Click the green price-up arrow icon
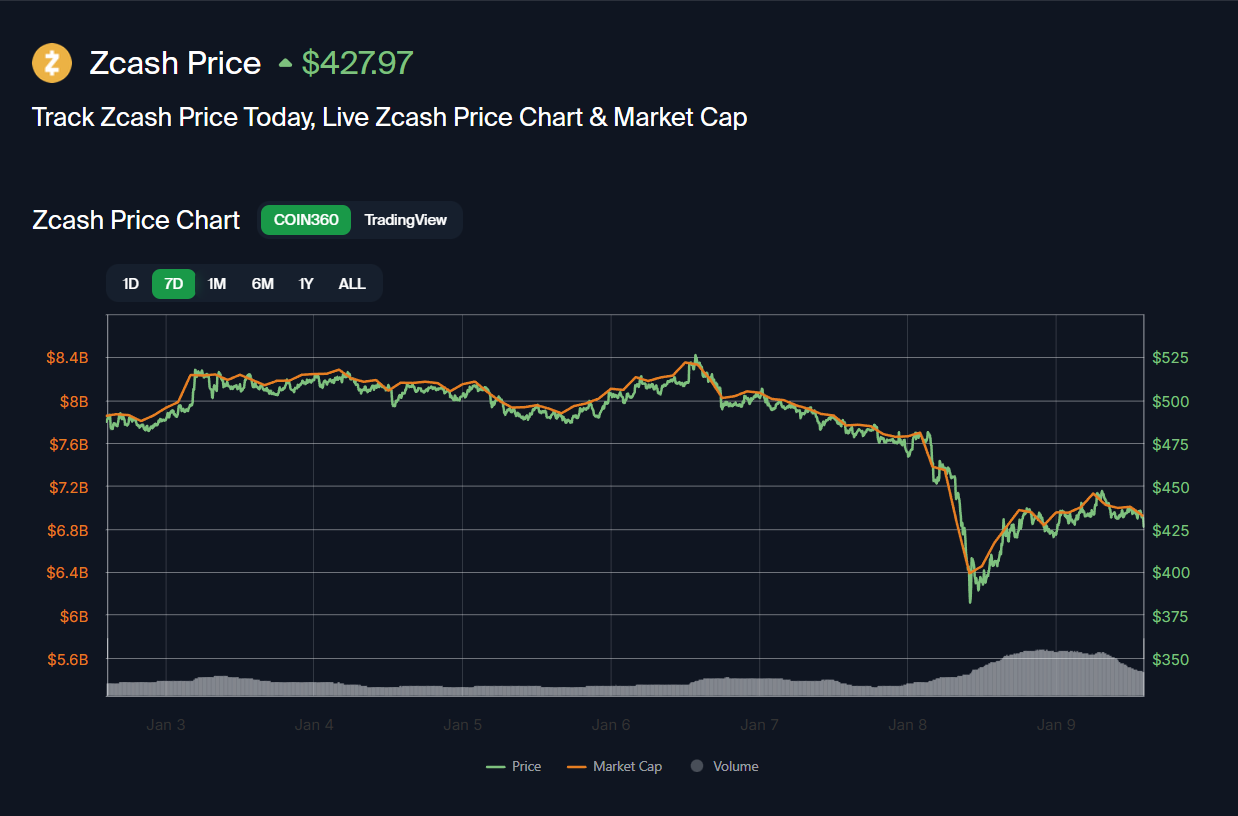The width and height of the screenshot is (1238, 816). (x=285, y=63)
